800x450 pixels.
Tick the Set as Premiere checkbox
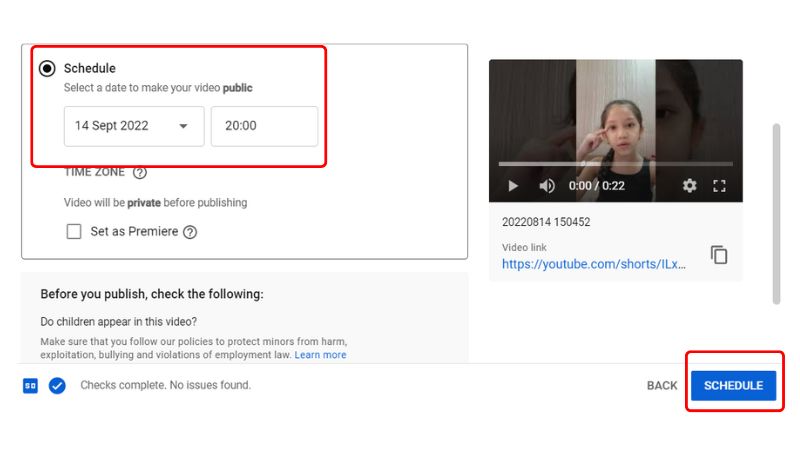(74, 232)
